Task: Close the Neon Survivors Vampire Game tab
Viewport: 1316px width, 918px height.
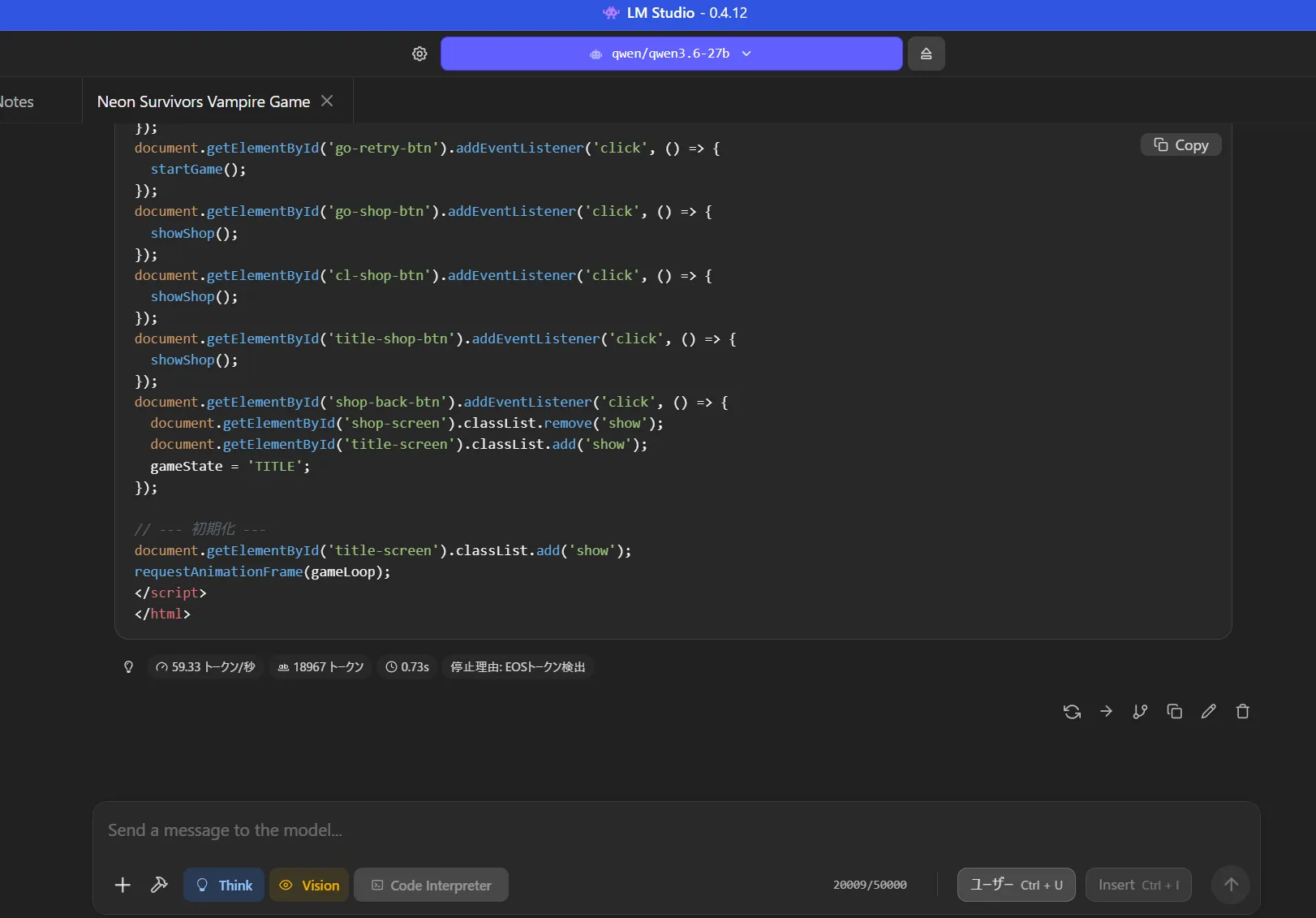Action: pos(327,101)
